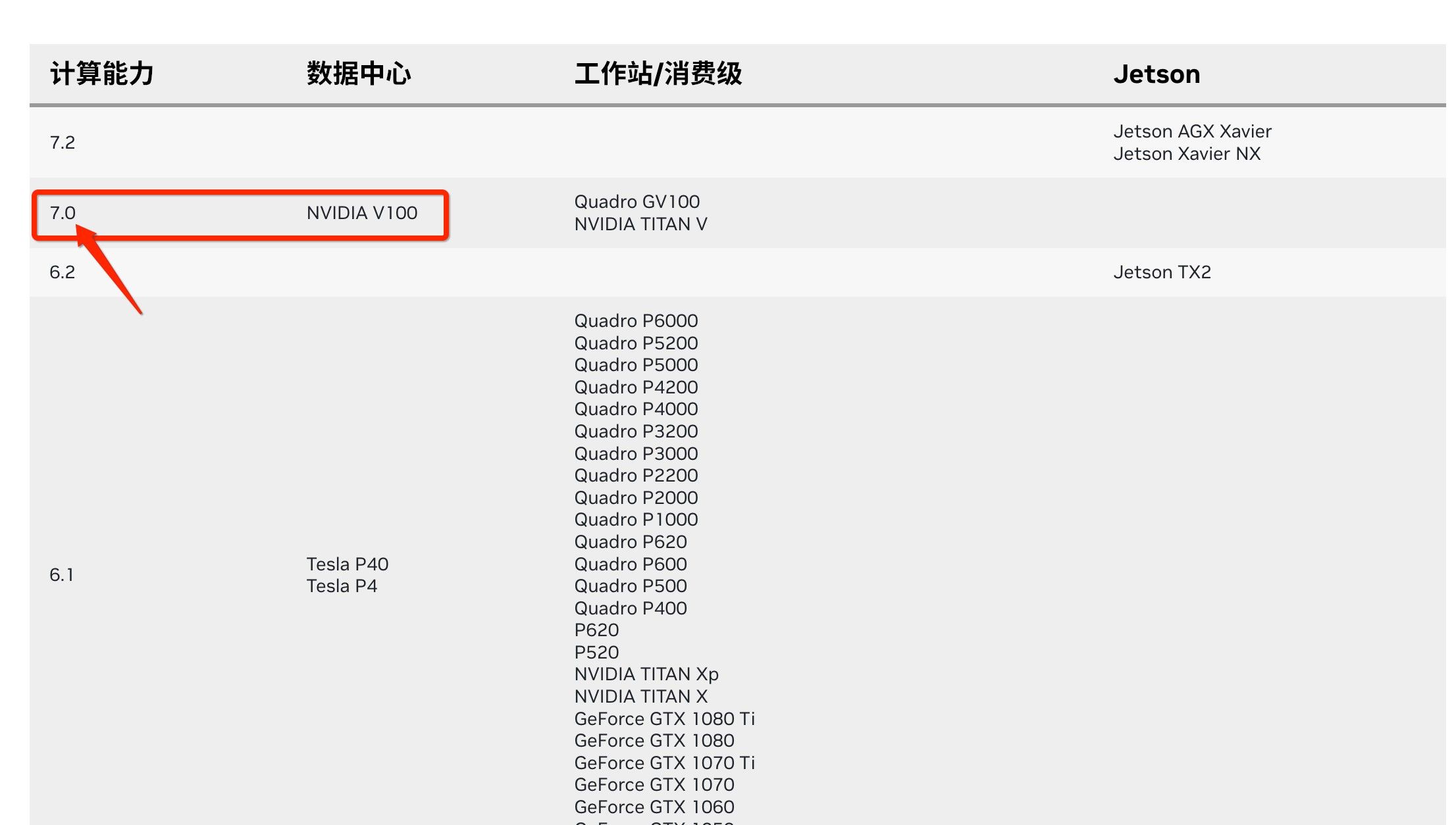This screenshot has height=825, width=1456.
Task: Click the Jetson column header
Action: tap(1157, 74)
